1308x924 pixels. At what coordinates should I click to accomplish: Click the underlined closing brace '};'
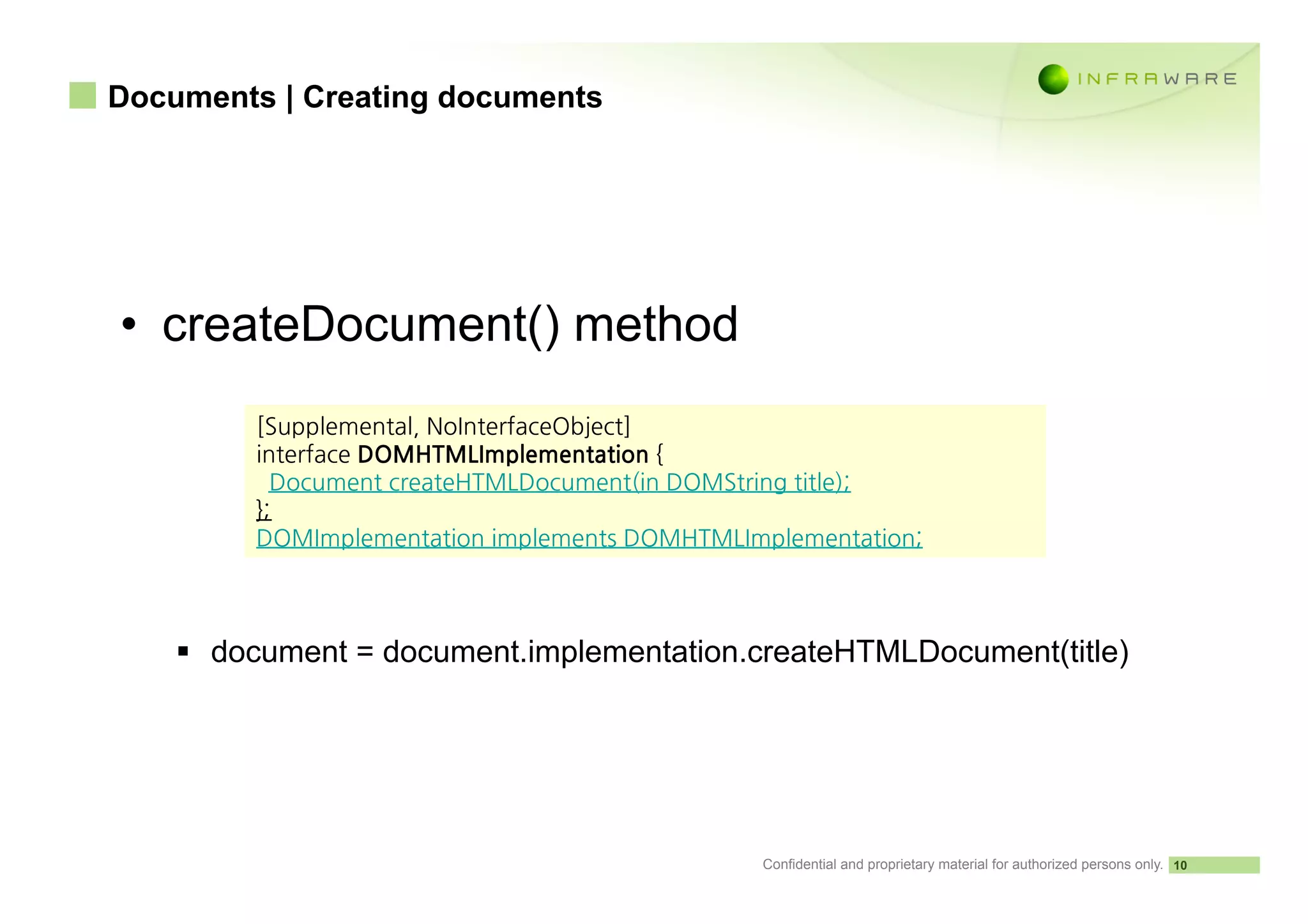[x=263, y=510]
